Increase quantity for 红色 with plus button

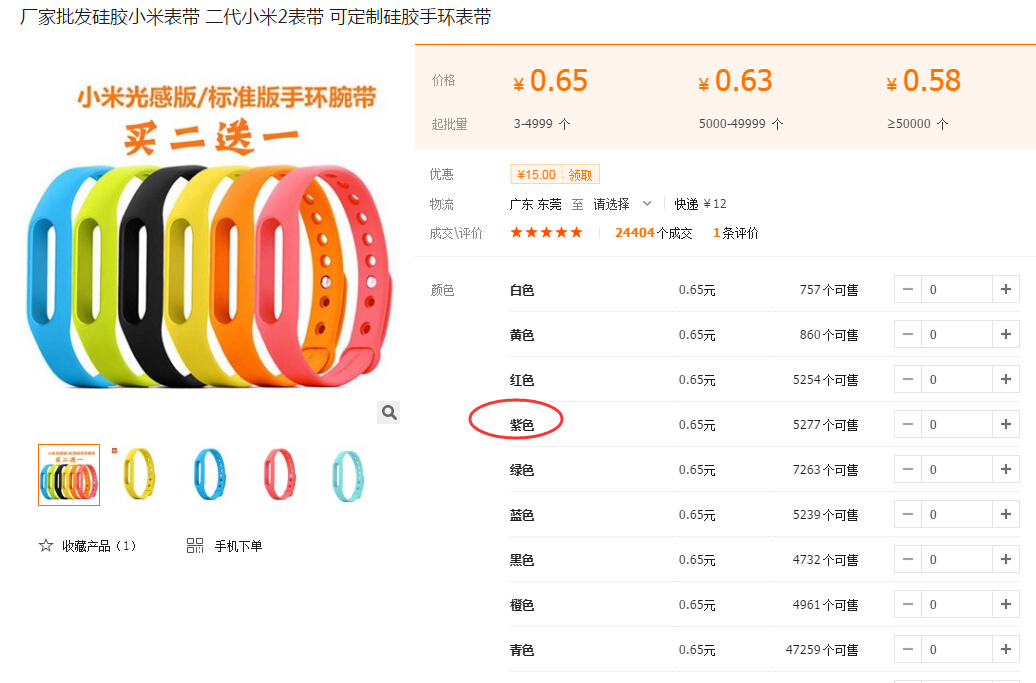[1006, 379]
